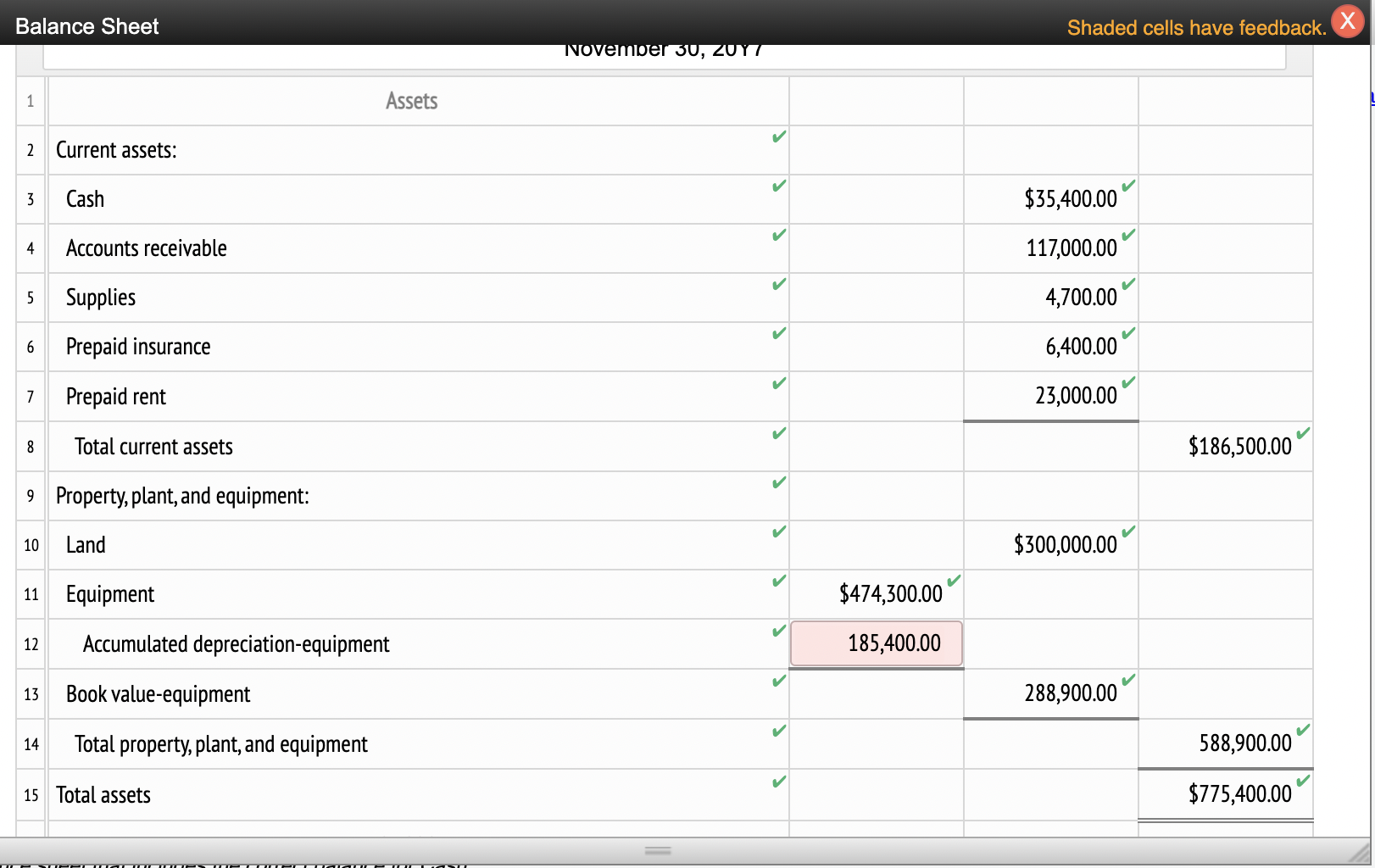Click the checkmark beside the Total assets label
The width and height of the screenshot is (1375, 868).
(779, 782)
